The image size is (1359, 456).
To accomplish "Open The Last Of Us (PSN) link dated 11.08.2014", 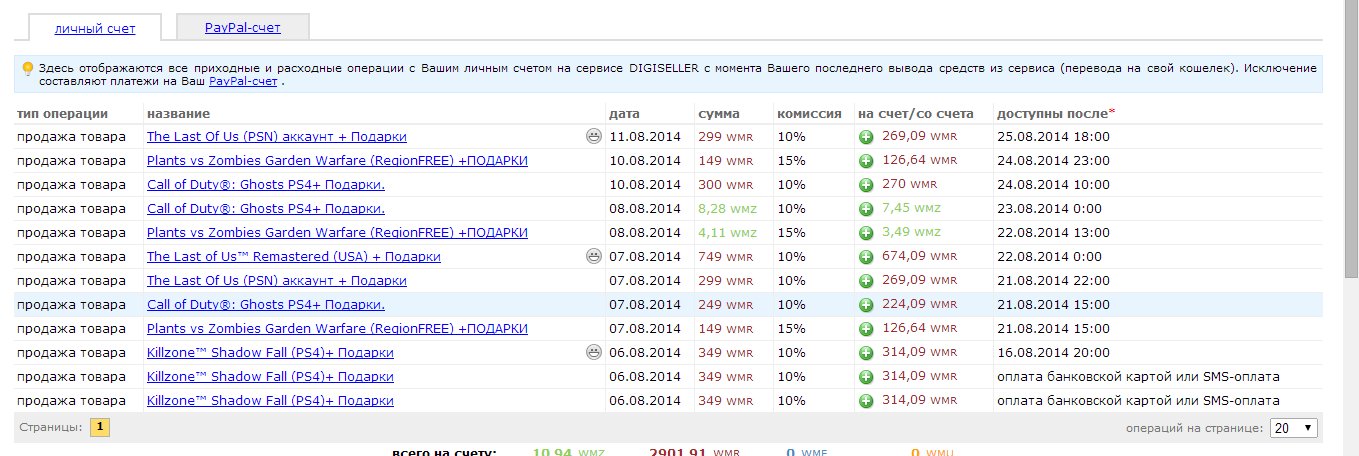I will click(x=277, y=137).
